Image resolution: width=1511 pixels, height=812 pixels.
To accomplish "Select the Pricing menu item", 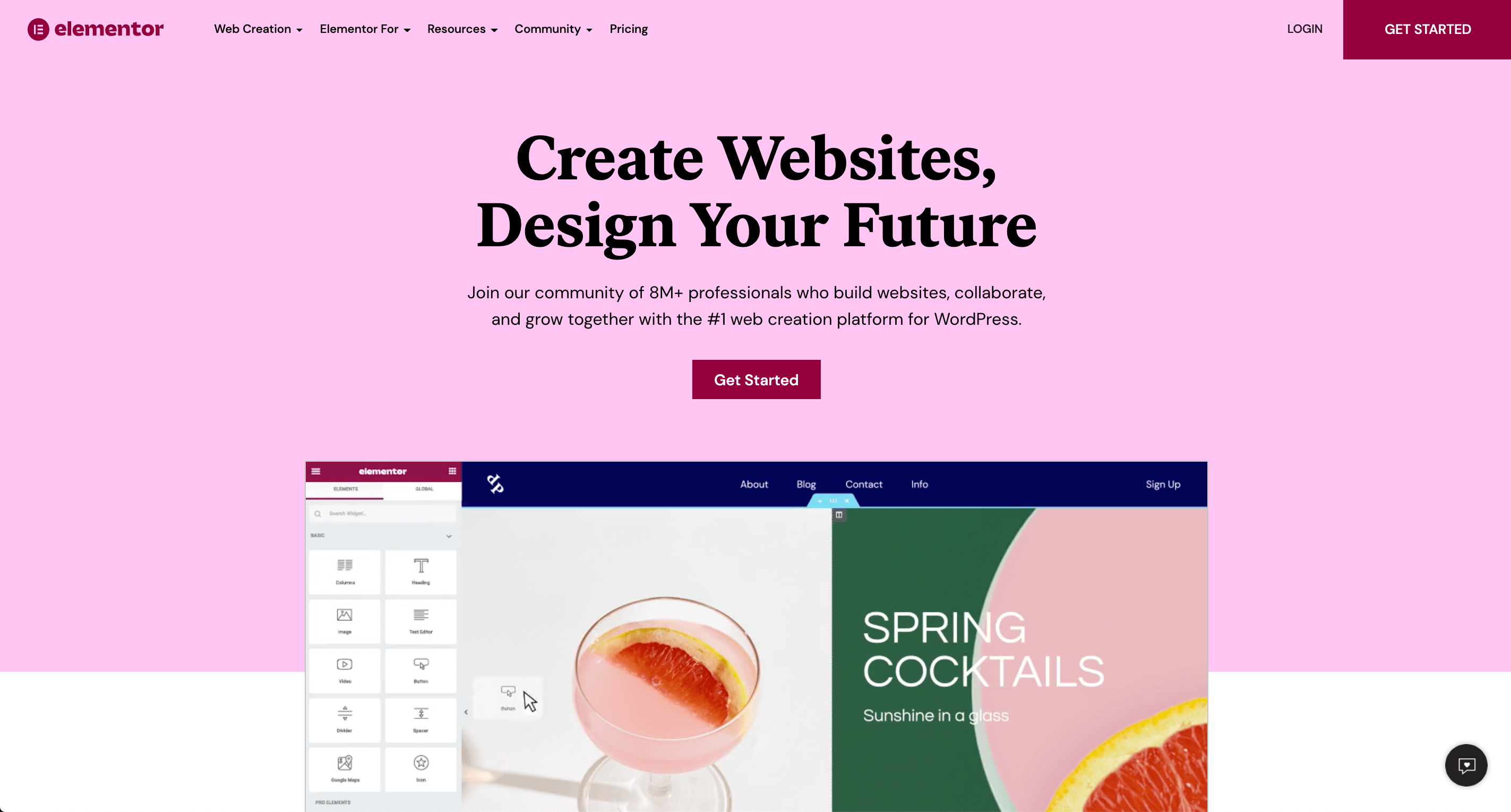I will (x=628, y=29).
